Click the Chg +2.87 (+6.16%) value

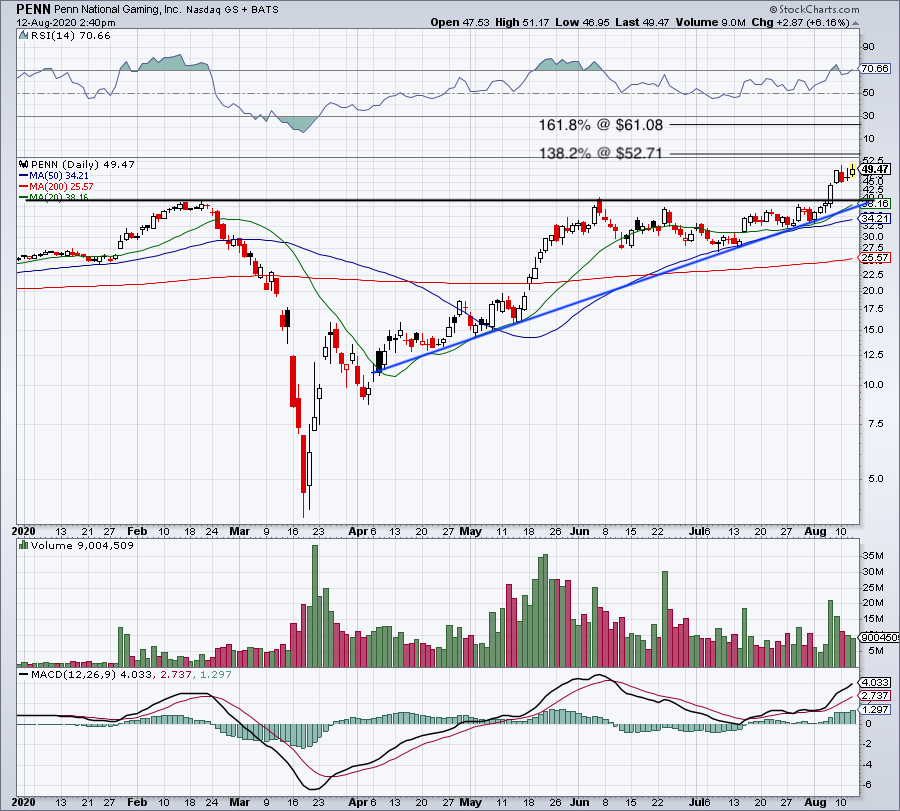pyautogui.click(x=800, y=22)
